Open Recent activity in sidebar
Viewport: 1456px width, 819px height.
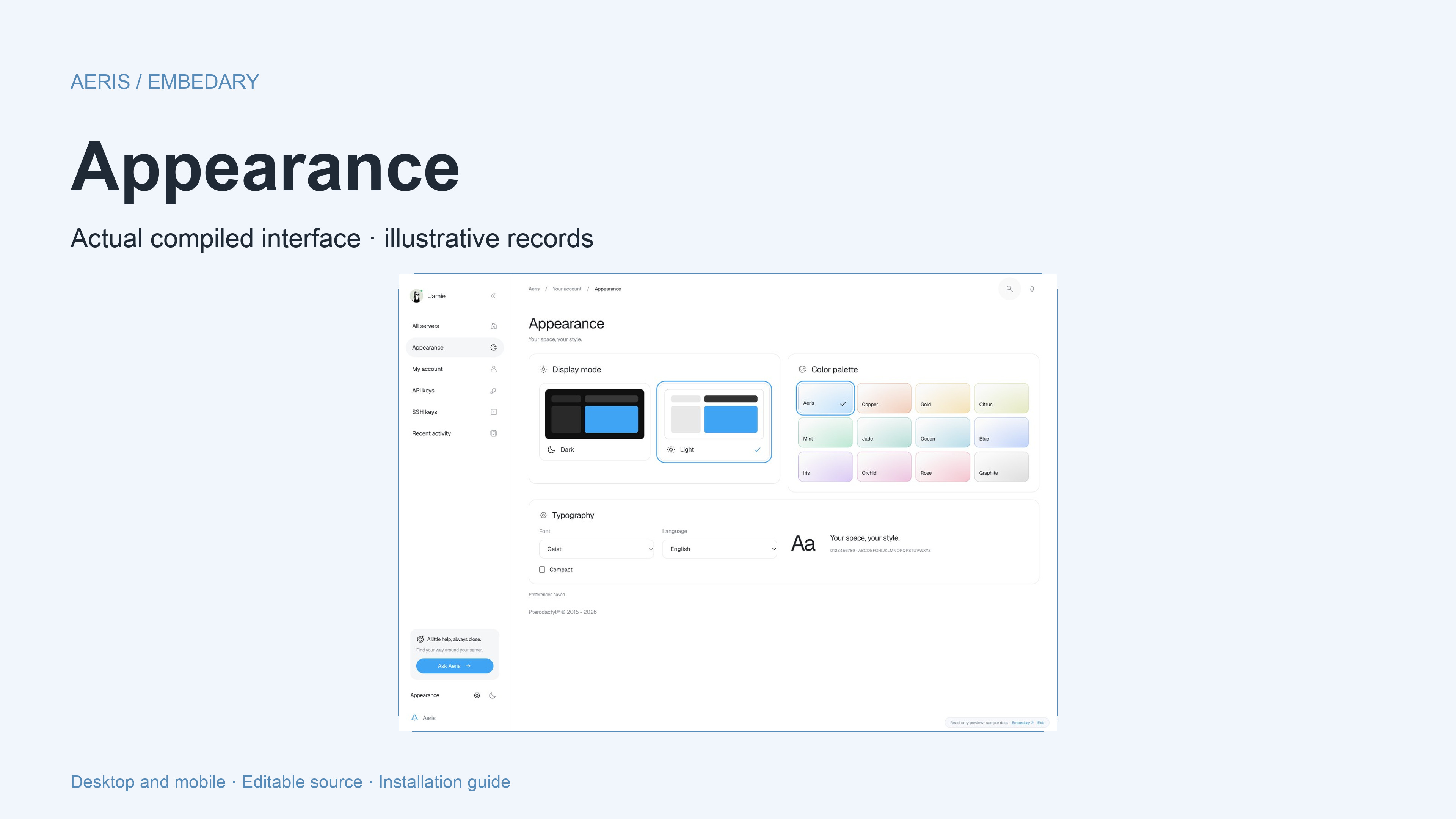(455, 433)
